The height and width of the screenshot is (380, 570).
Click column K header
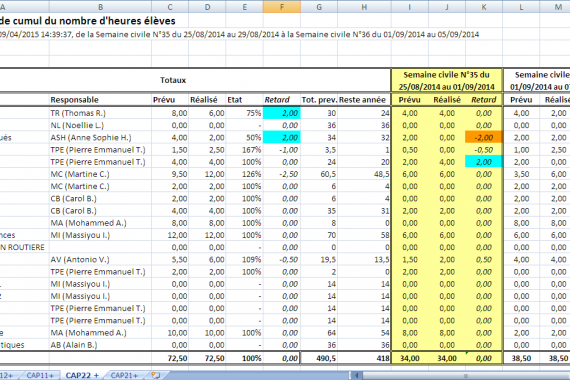[483, 7]
